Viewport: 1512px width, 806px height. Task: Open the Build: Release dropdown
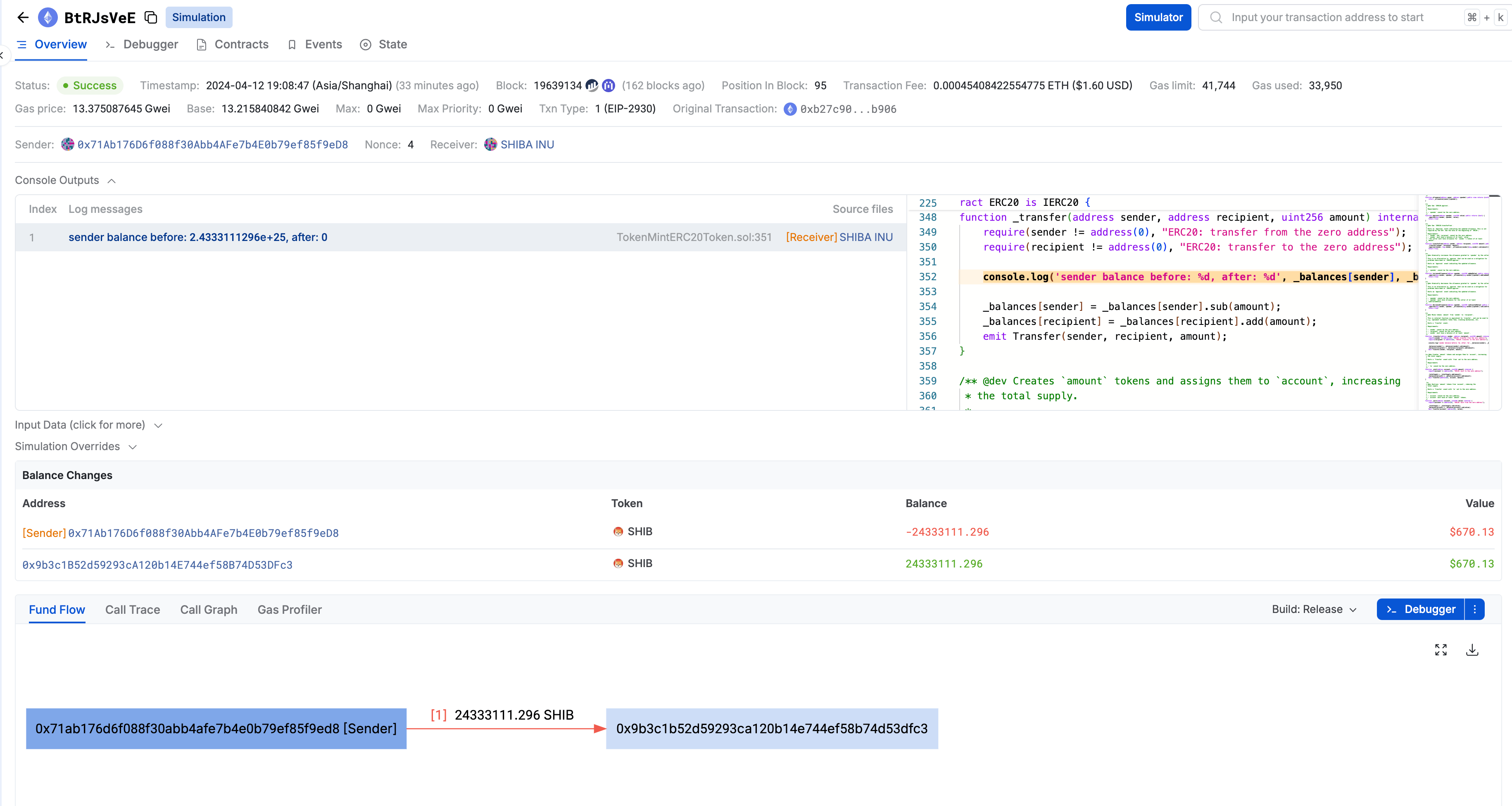pos(1314,609)
